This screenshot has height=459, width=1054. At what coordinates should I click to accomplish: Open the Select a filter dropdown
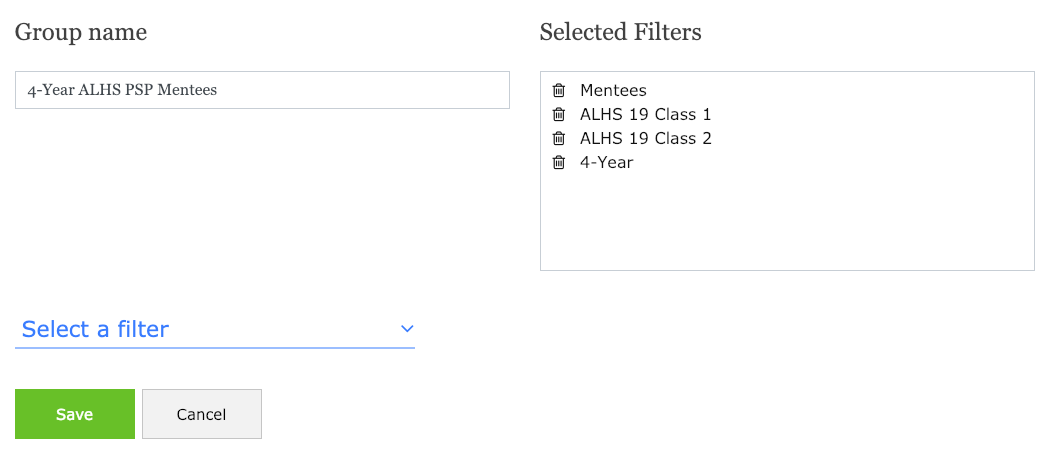point(215,329)
